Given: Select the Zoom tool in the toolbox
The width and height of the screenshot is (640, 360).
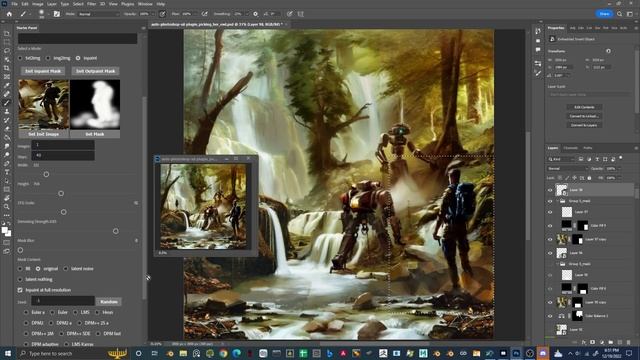Looking at the screenshot, I should pos(7,207).
